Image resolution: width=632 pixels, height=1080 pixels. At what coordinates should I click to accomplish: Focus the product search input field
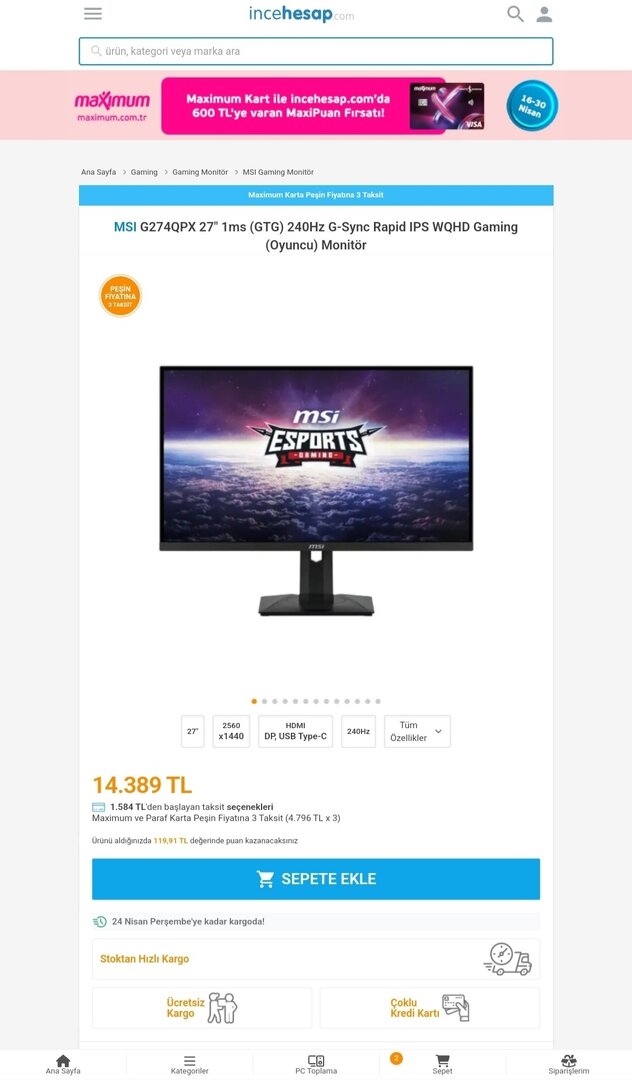tap(316, 51)
